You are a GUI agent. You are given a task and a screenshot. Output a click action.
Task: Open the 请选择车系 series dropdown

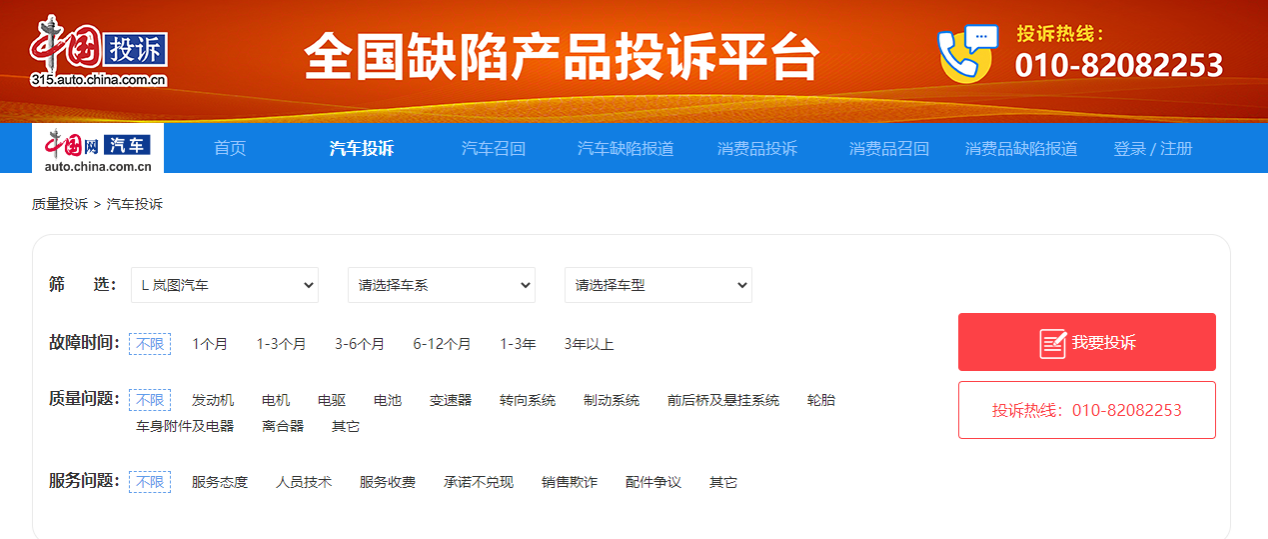[441, 285]
